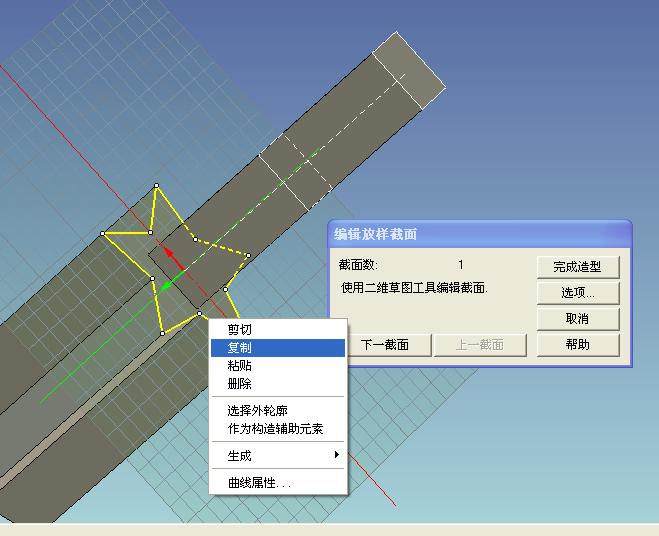Open 曲线属性... from the context menu
The height and width of the screenshot is (536, 659).
[x=277, y=483]
